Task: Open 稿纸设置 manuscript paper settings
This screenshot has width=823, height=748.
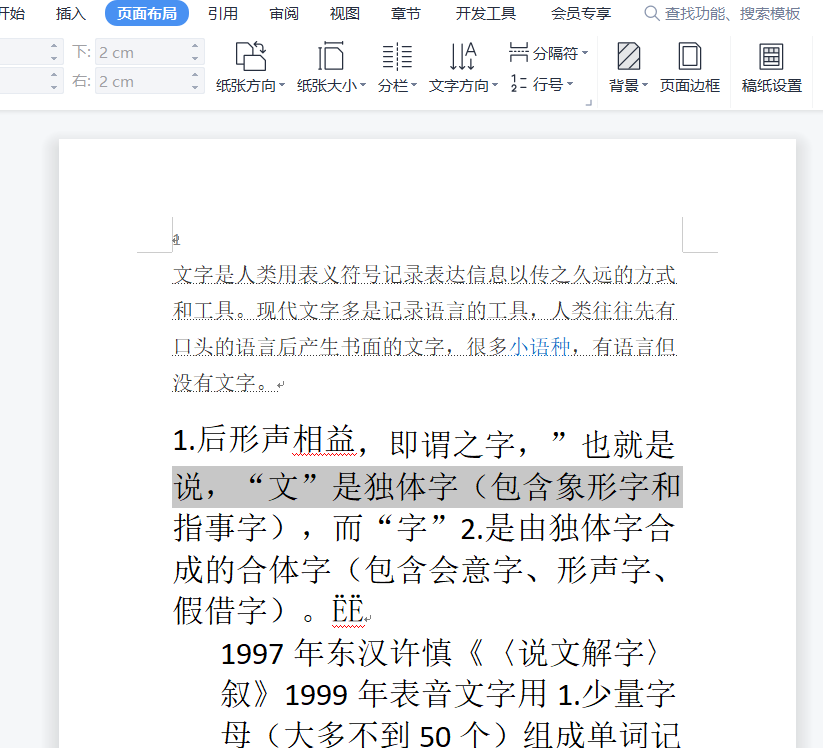Action: 772,67
